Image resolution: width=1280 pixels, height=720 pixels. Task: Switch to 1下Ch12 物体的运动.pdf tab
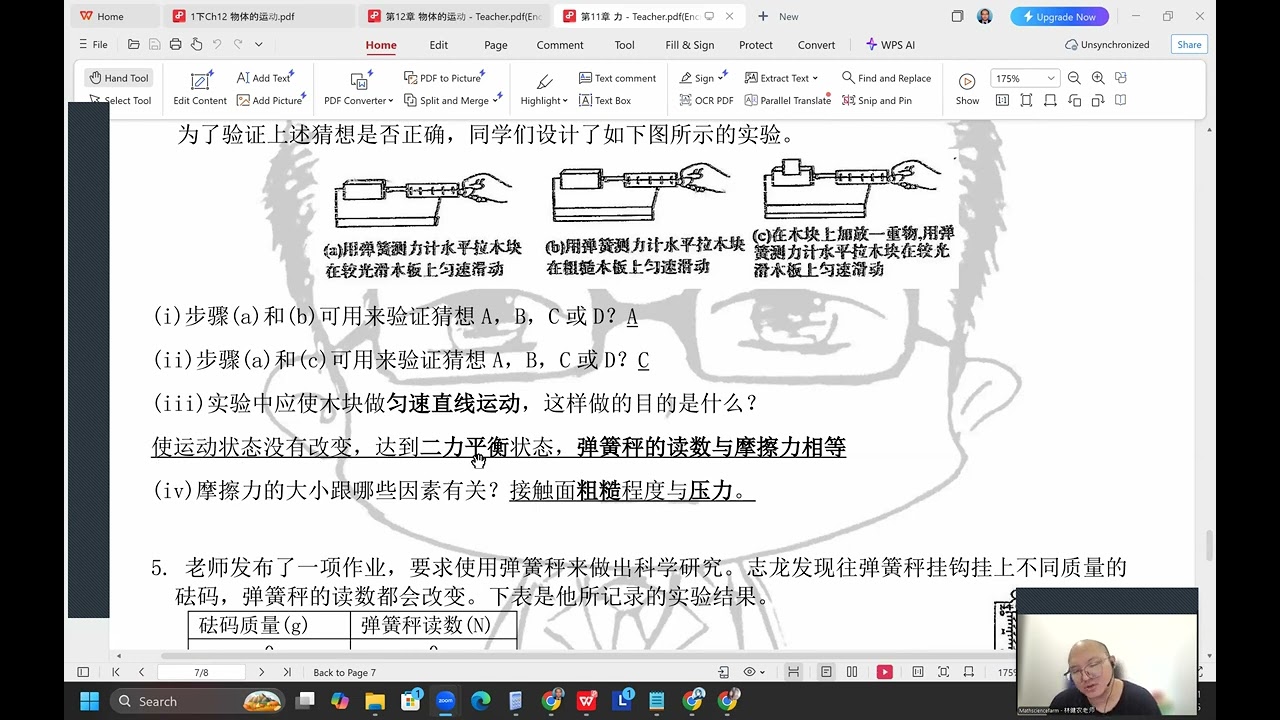[x=258, y=16]
